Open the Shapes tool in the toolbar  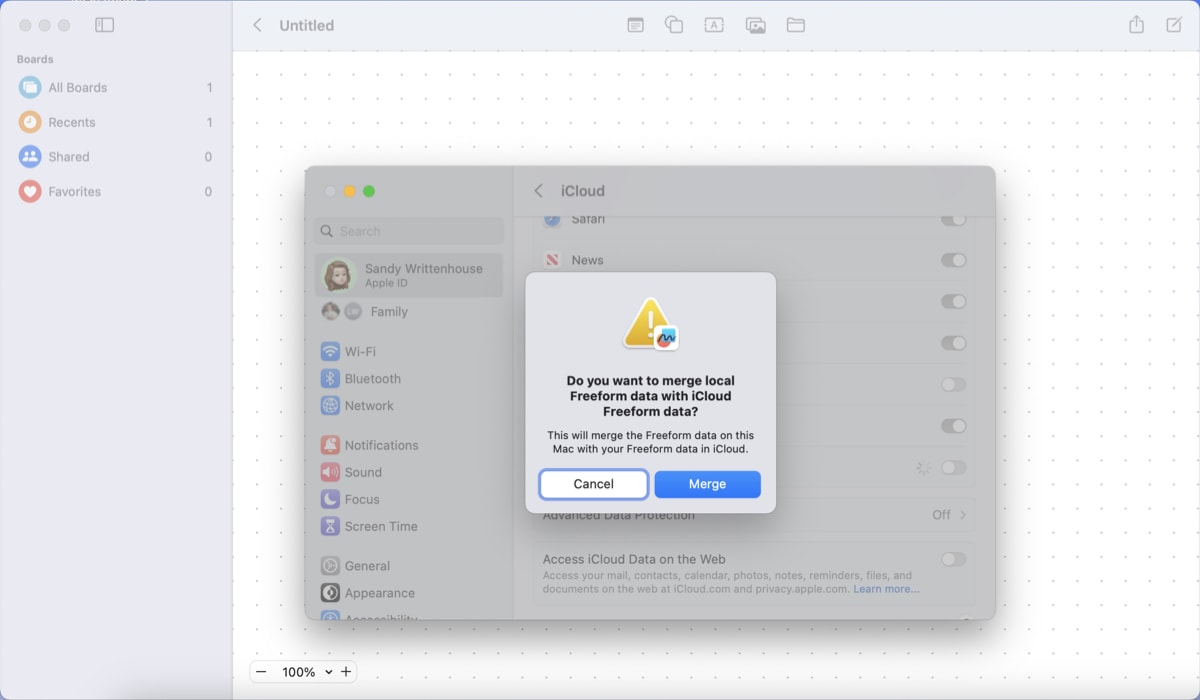coord(675,25)
